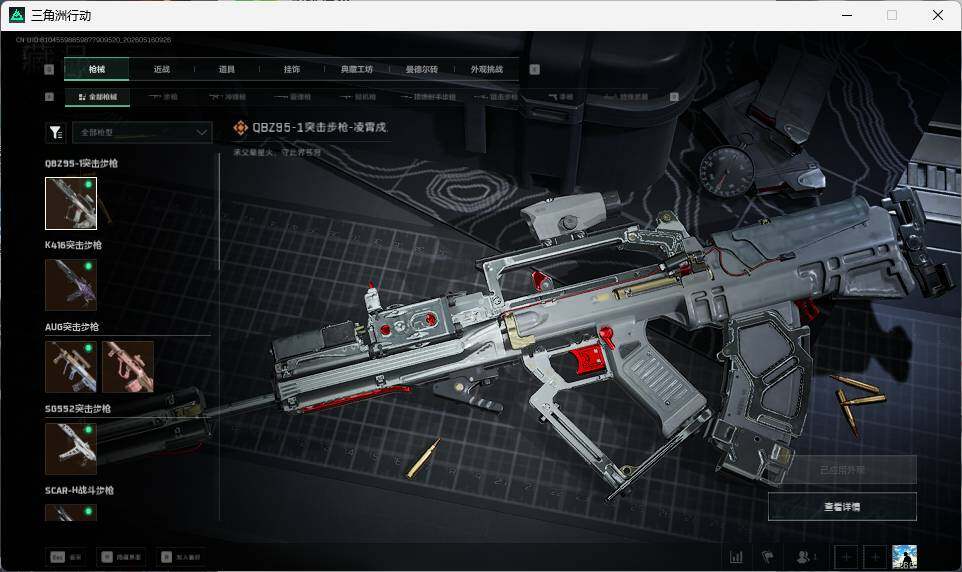Maximize the 三角洲行动 window

coord(892,15)
